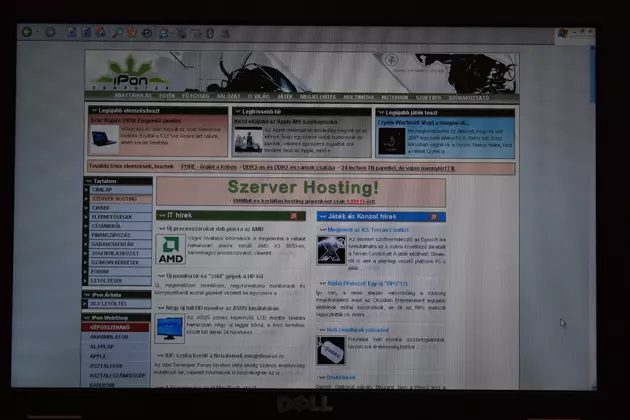Click the RSS icon in IT hírek header
Image resolution: width=630 pixels, height=420 pixels.
tap(294, 216)
